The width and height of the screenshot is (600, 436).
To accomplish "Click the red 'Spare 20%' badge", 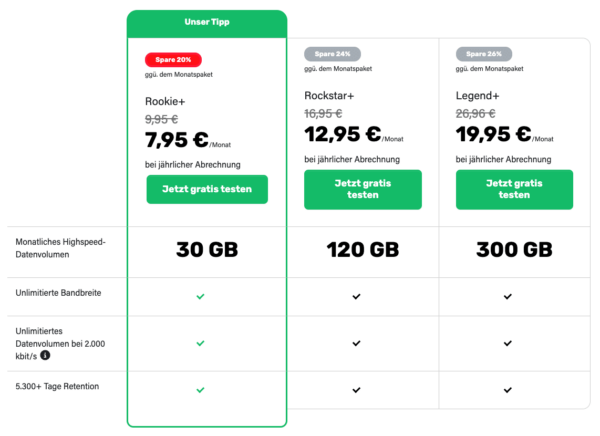I will tap(173, 59).
